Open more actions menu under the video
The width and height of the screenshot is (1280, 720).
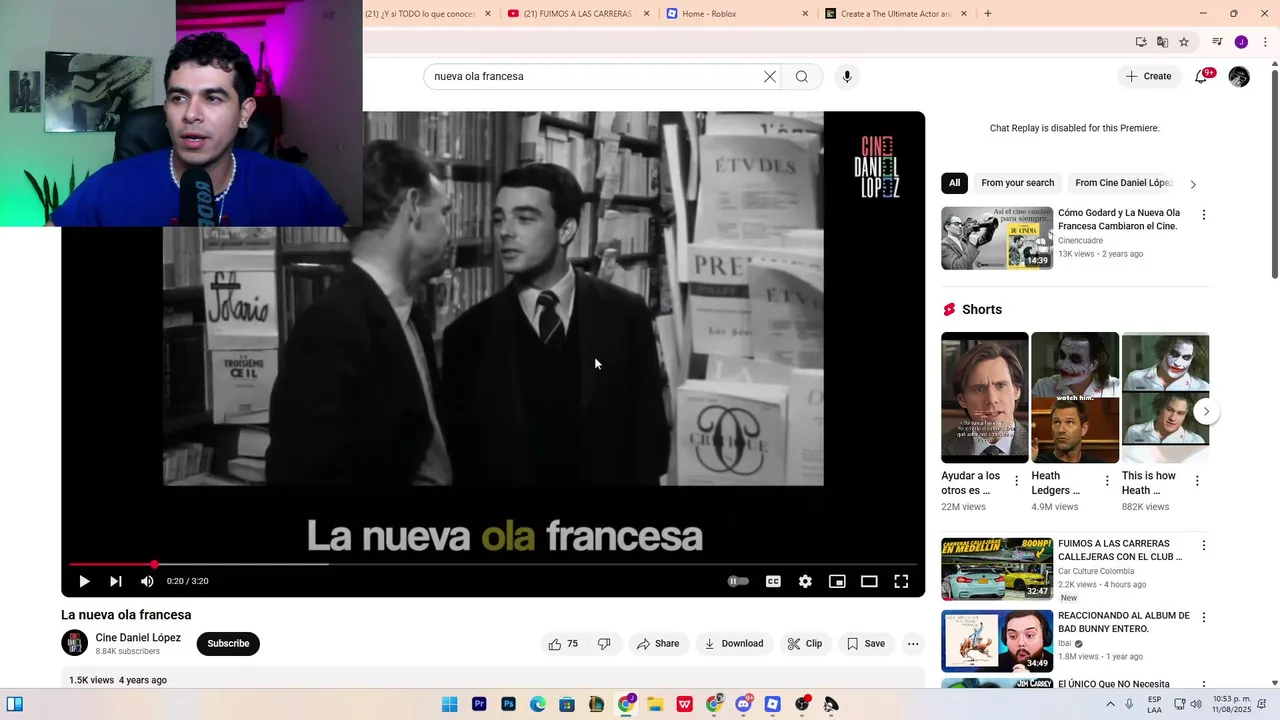pos(913,644)
